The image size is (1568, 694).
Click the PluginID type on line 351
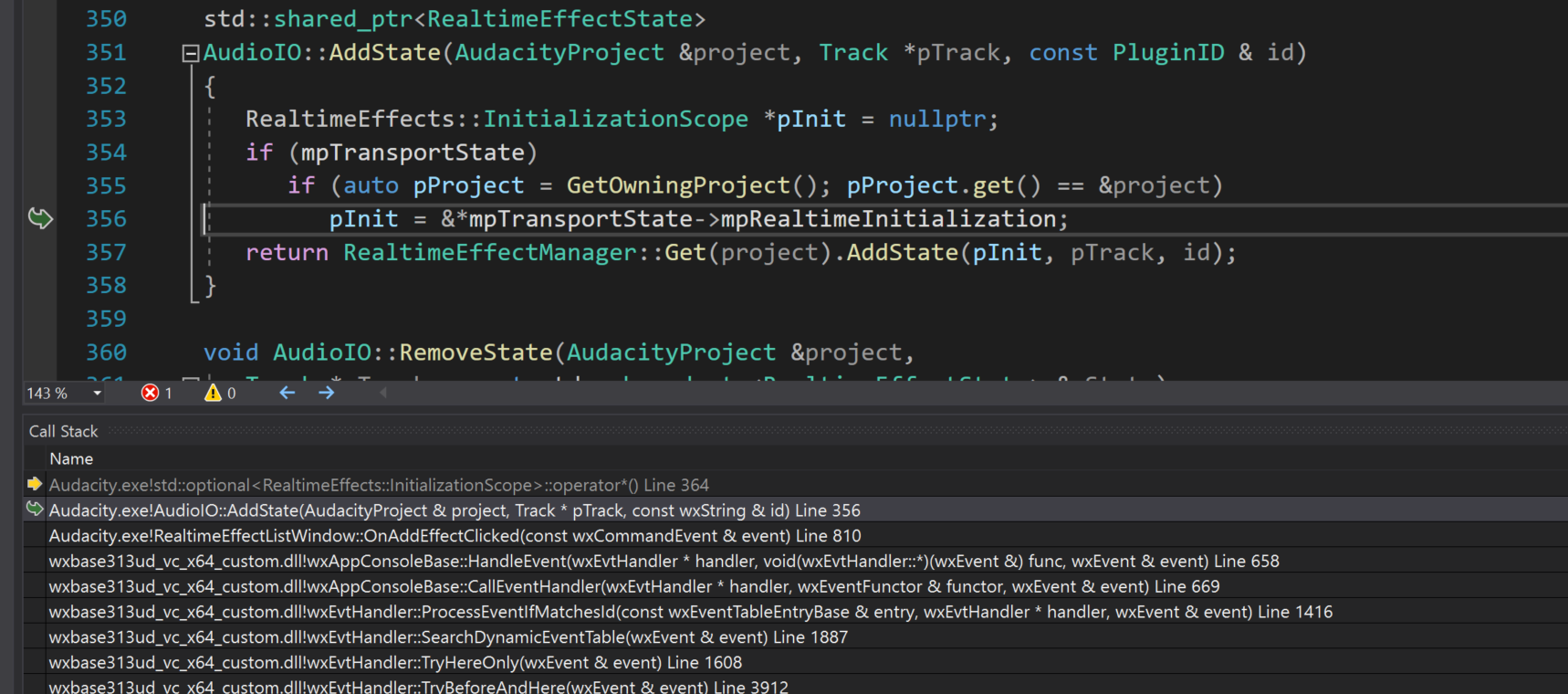[x=1168, y=53]
